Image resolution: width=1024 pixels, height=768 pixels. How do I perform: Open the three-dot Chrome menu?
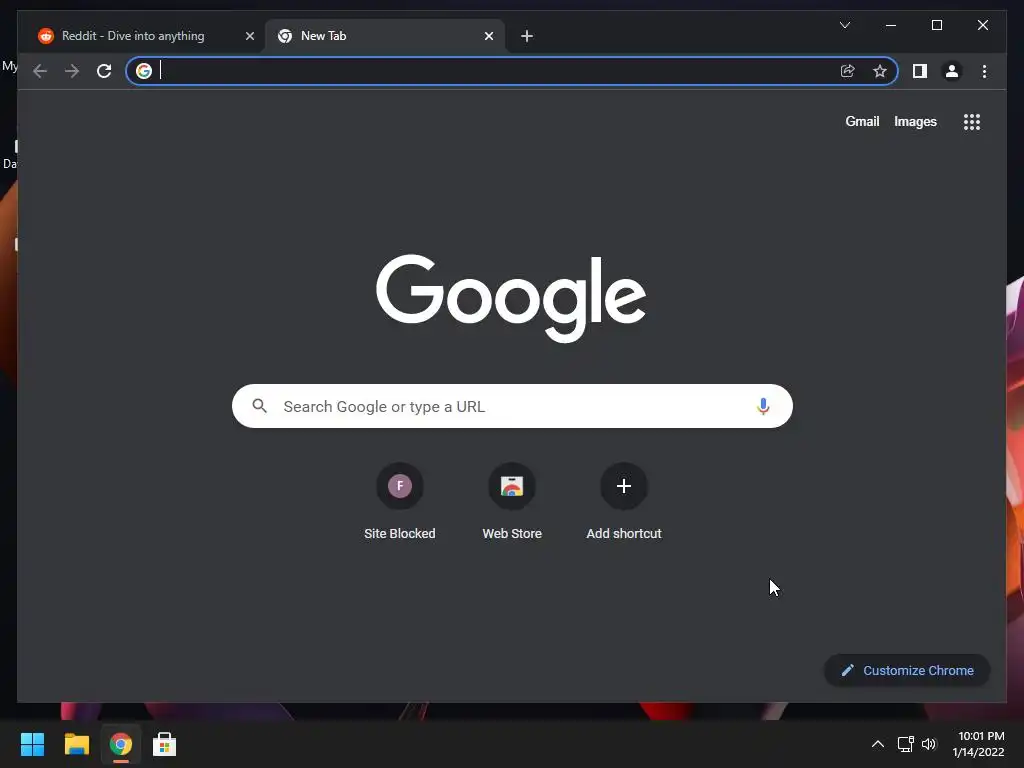[984, 71]
